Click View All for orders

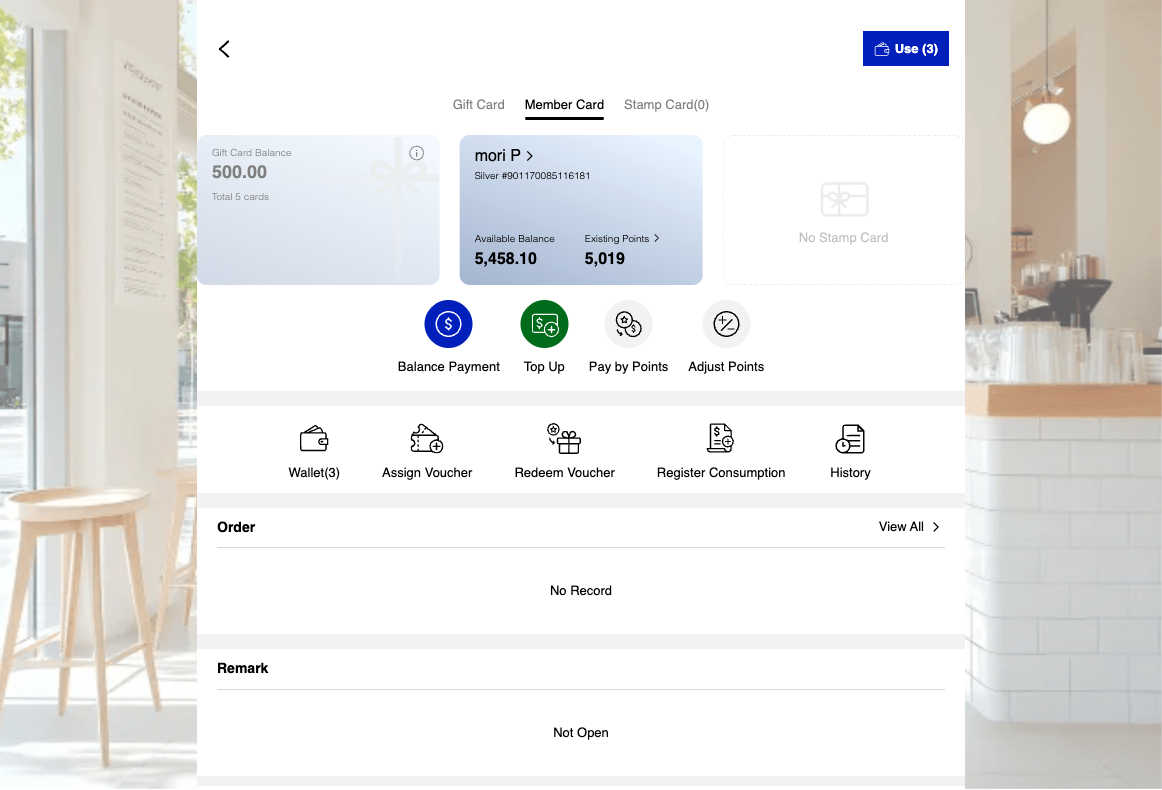click(x=909, y=527)
